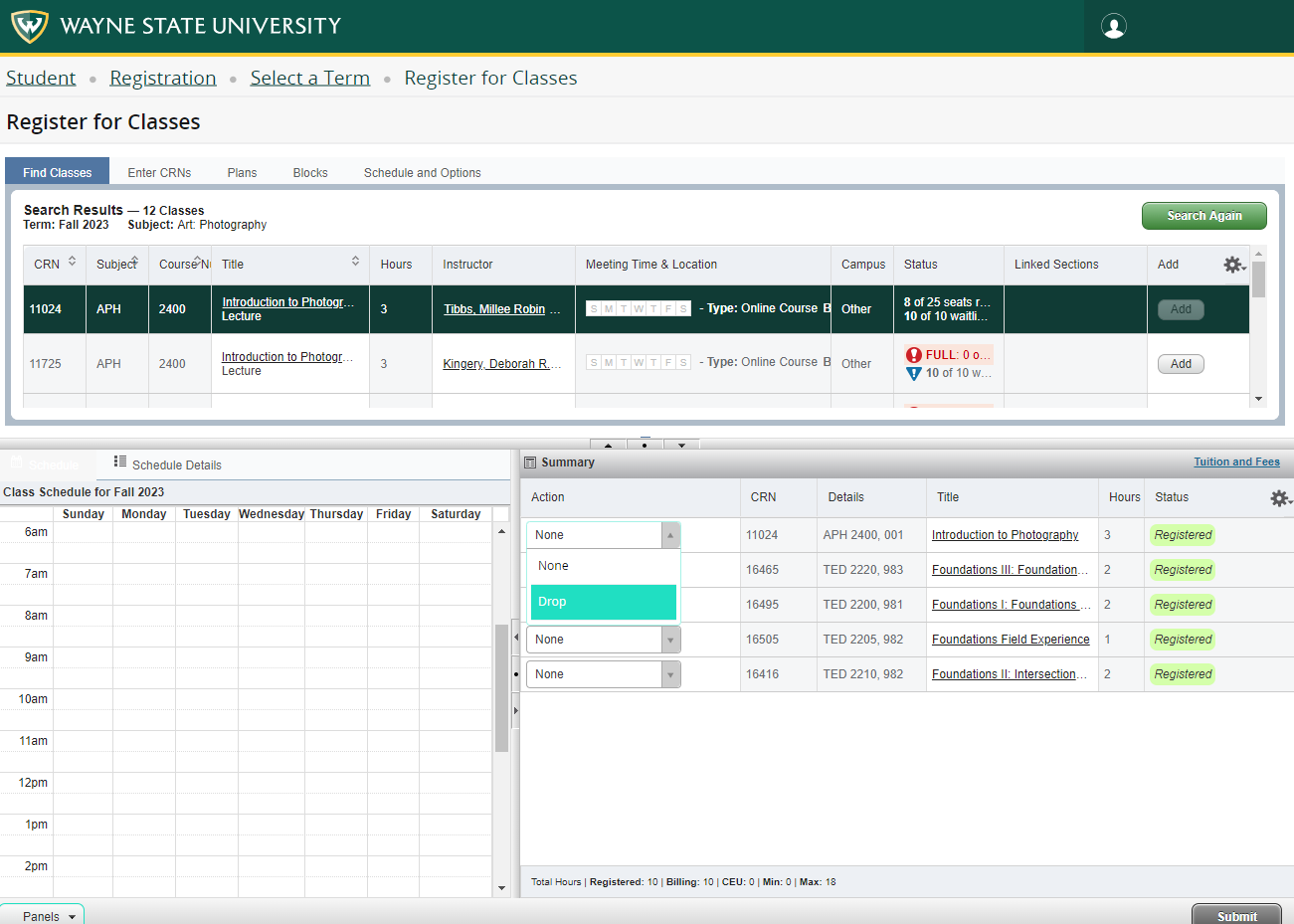Select the CRN 16495 cell in summary

coord(779,605)
